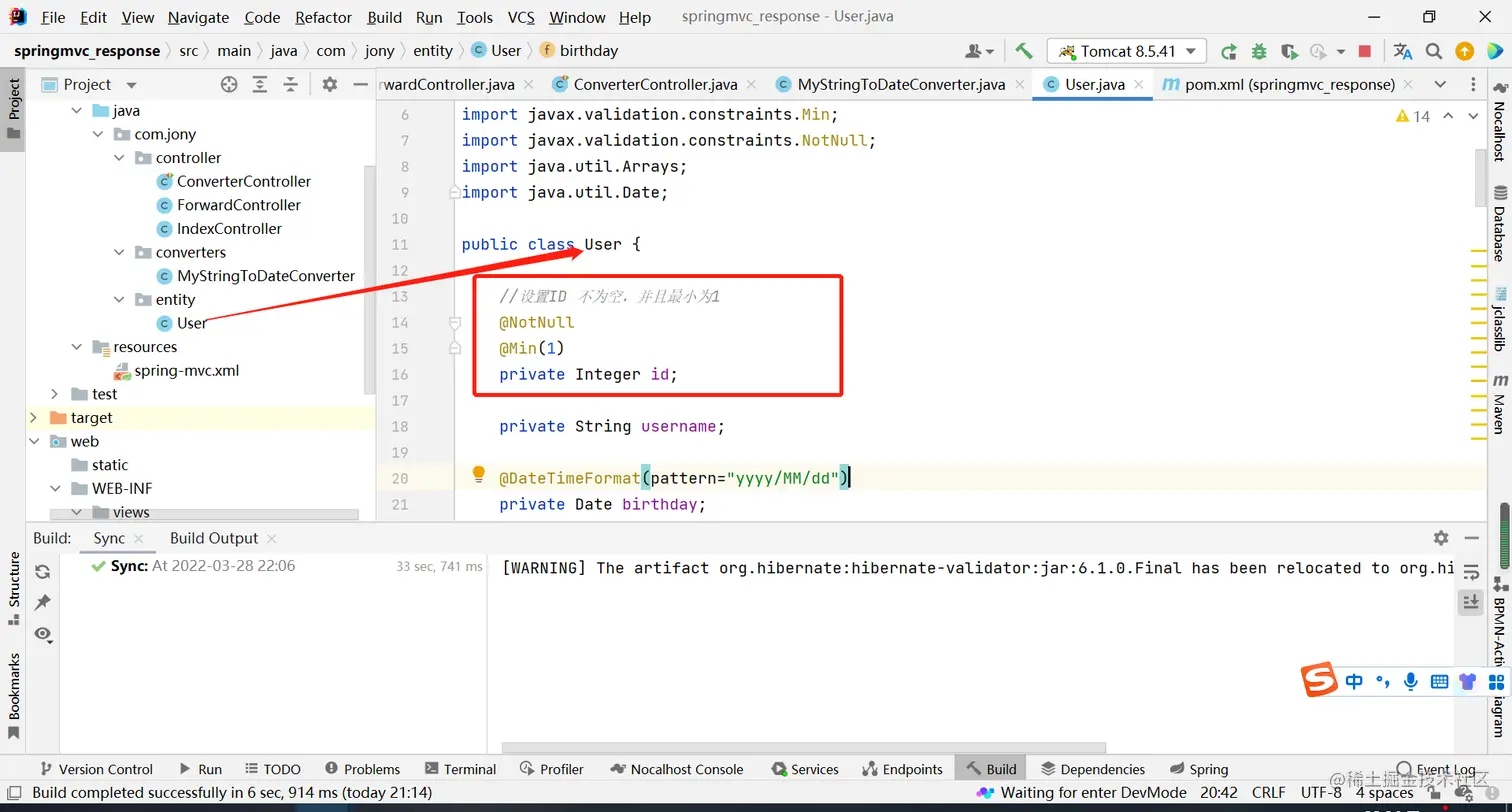
Task: Hide the Project tool window
Action: coord(361,85)
